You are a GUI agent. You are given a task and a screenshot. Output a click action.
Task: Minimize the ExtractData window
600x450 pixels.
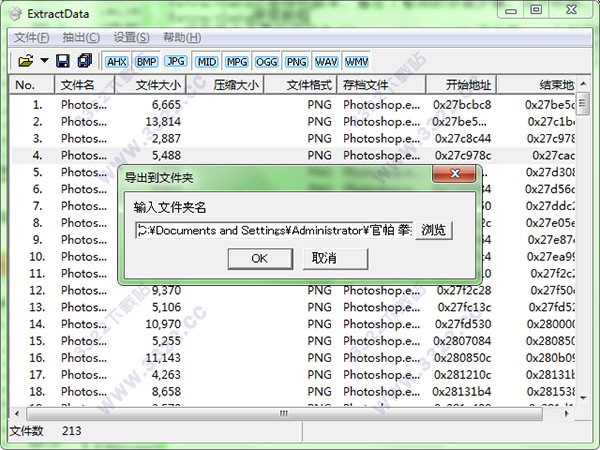[x=511, y=10]
